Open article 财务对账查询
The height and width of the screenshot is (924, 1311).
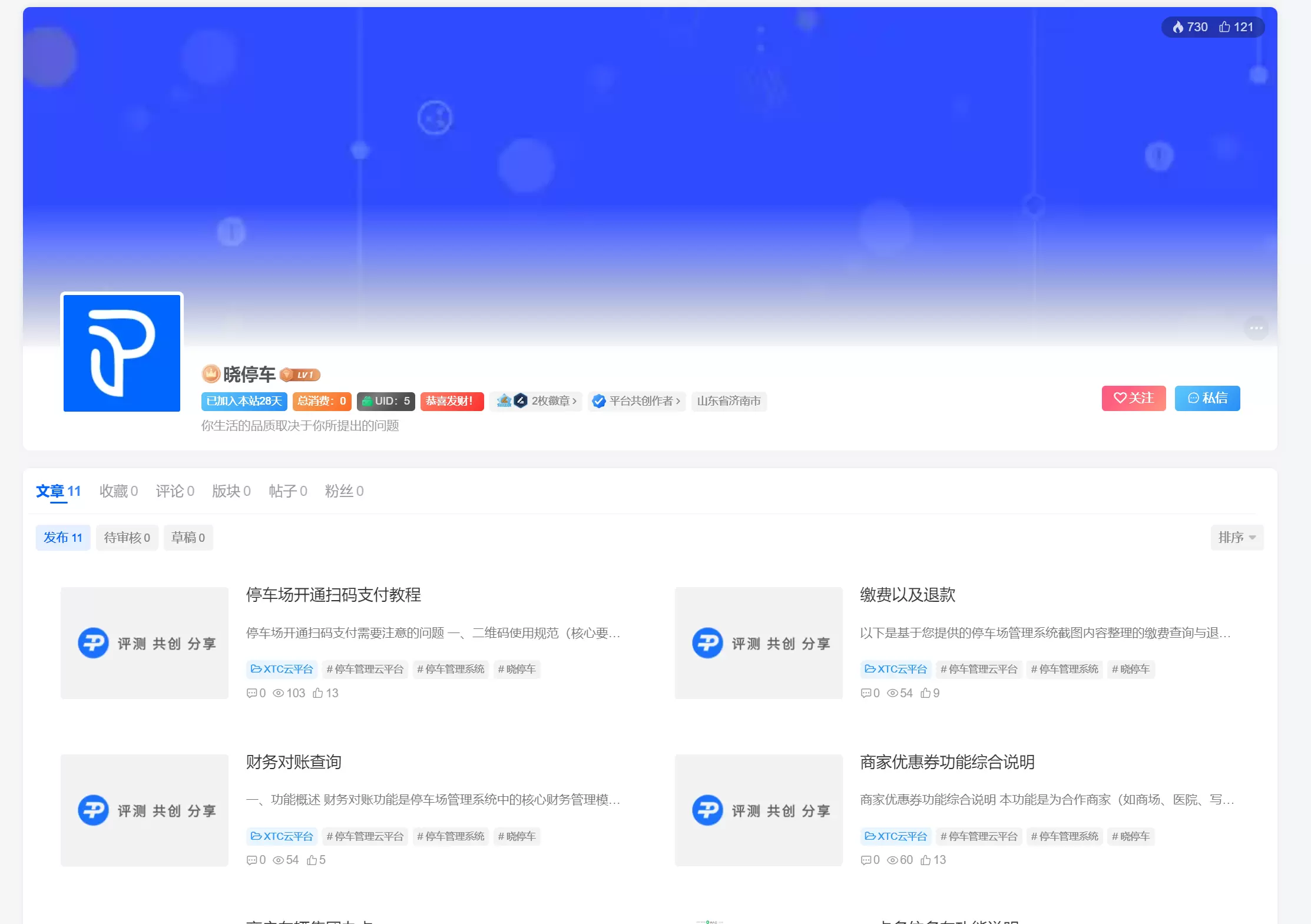pos(294,762)
